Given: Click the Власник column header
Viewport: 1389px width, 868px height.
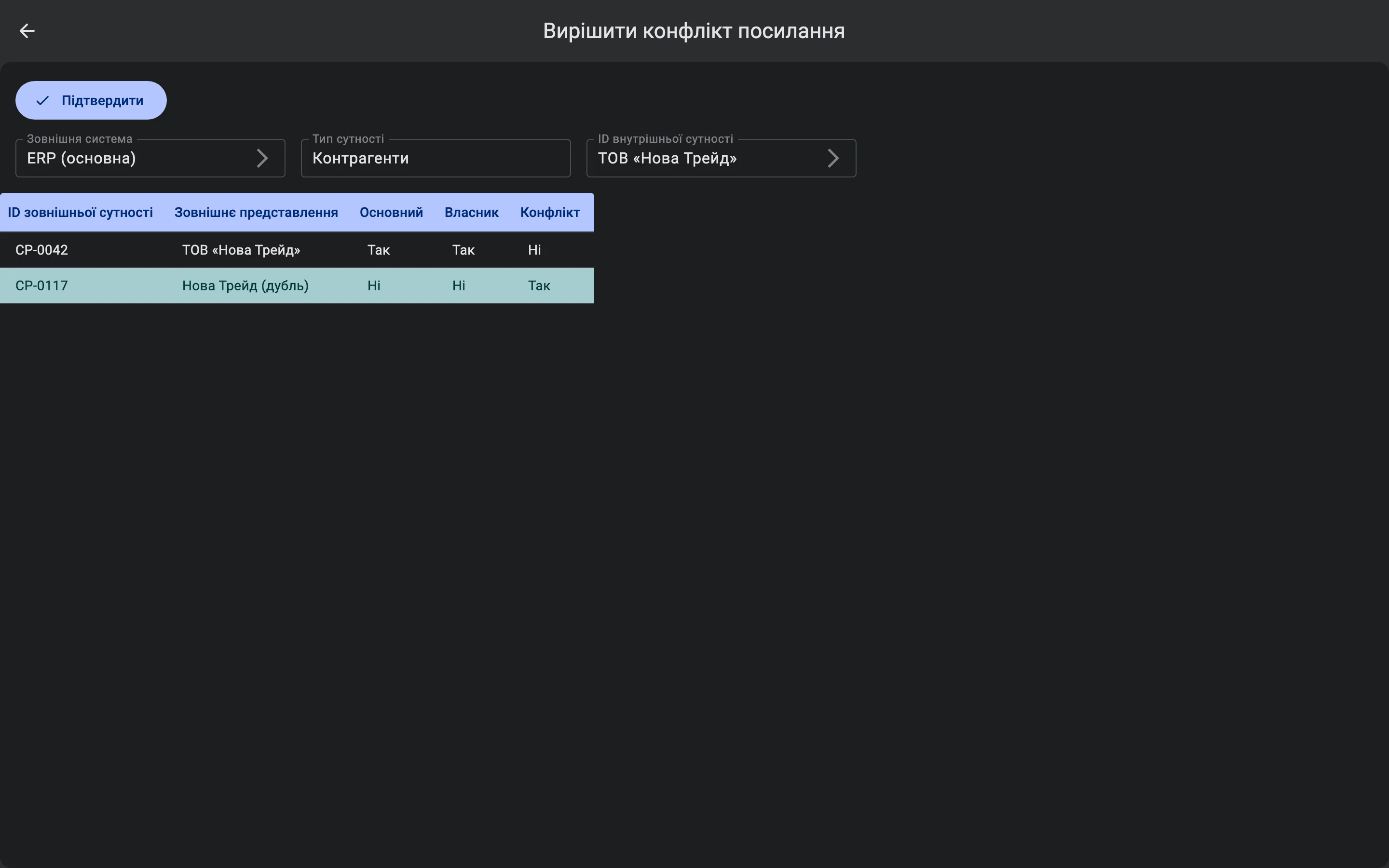Looking at the screenshot, I should click(471, 212).
